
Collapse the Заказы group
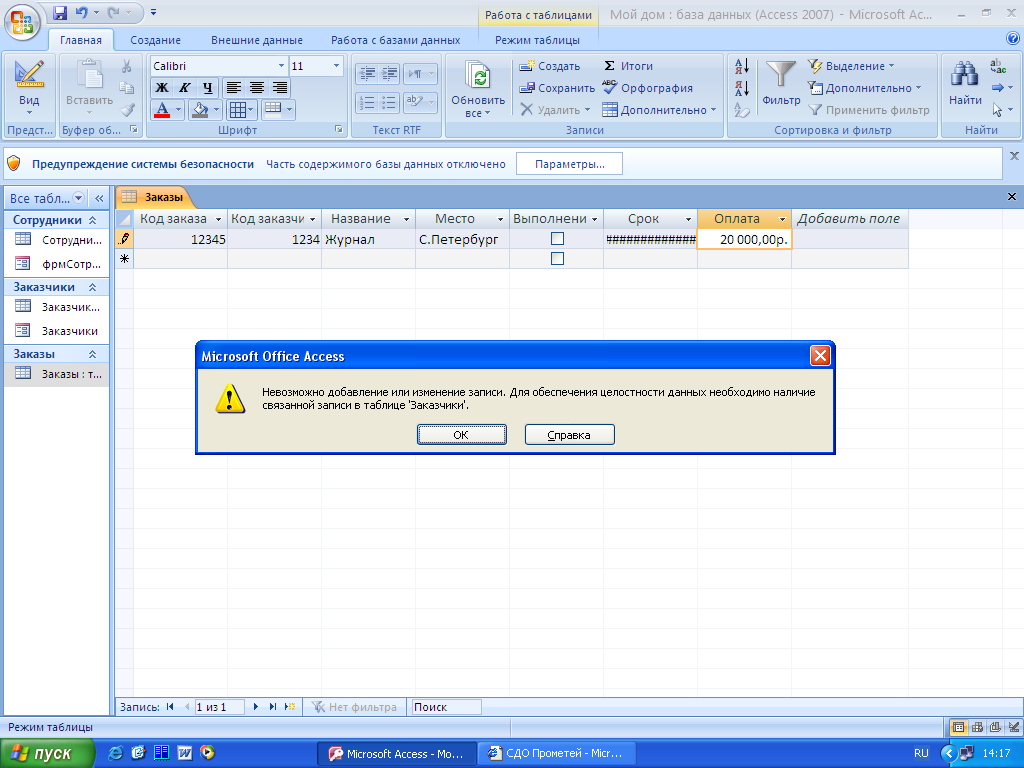[93, 354]
